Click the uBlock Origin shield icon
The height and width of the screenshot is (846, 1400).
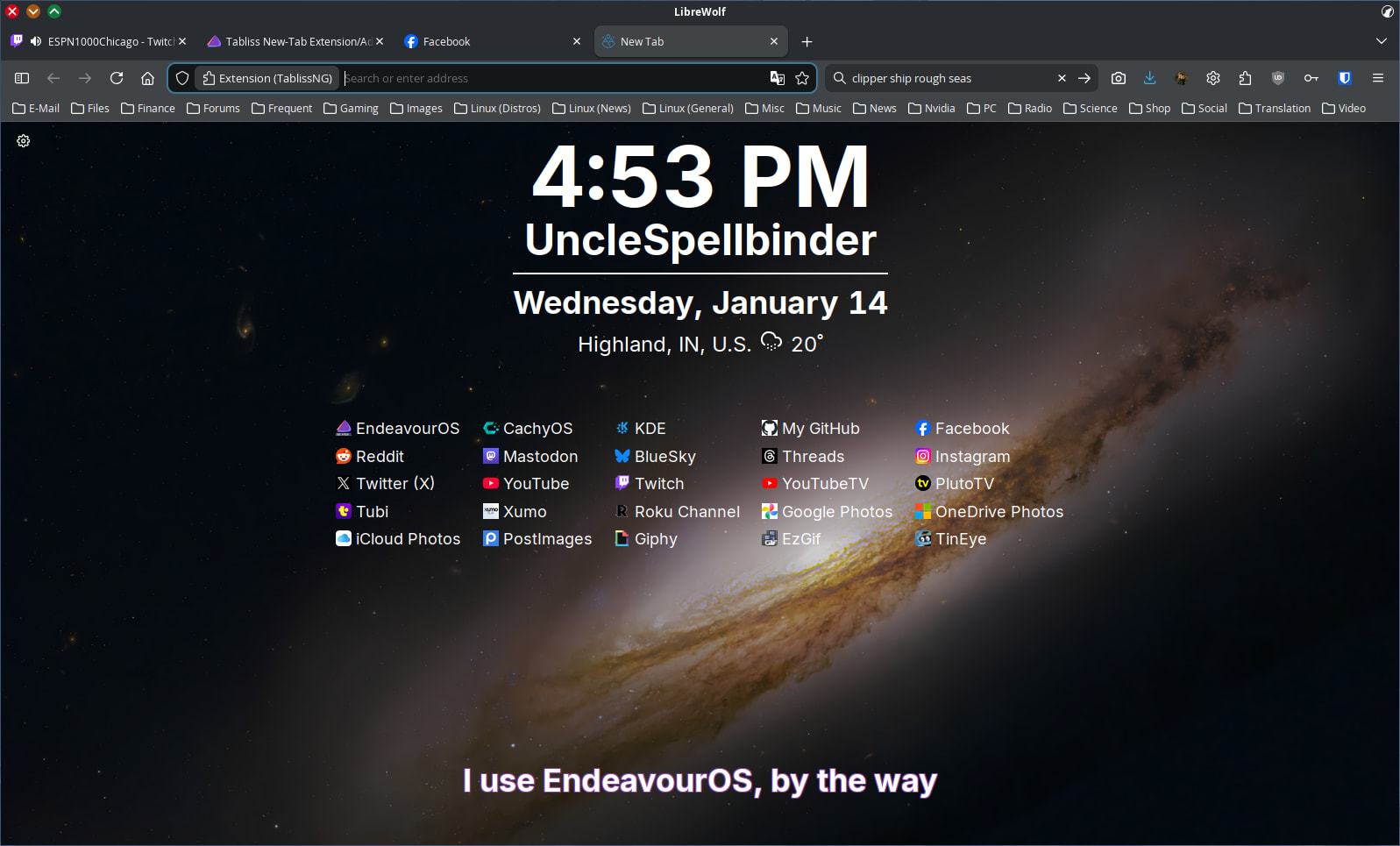[x=1278, y=78]
